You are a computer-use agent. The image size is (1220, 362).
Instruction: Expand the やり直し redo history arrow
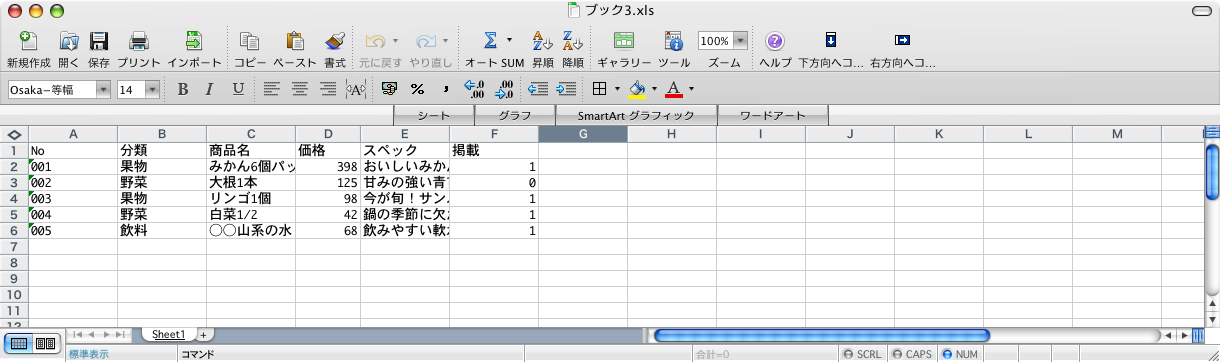446,41
